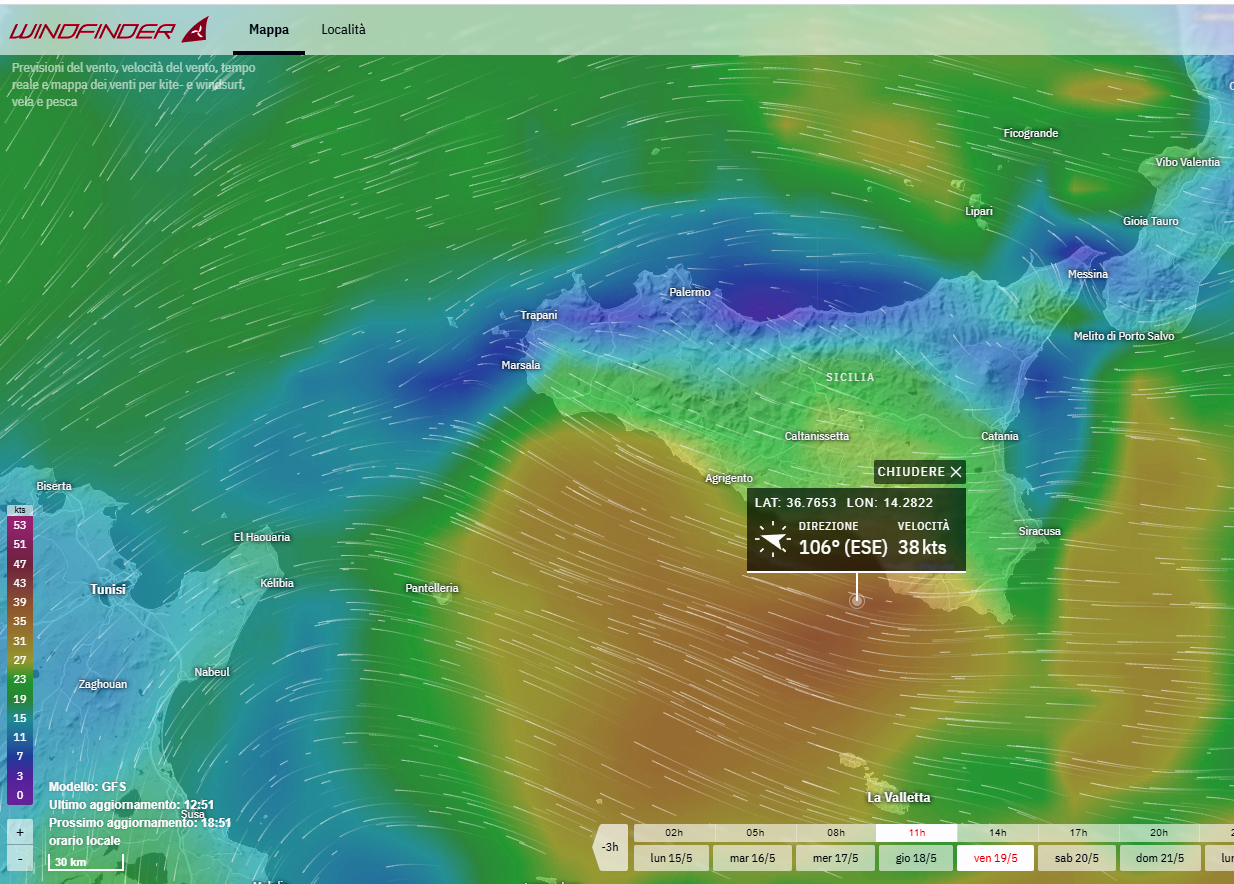Click the Kélibia map label
Screen dimensions: 1234x884
277,582
